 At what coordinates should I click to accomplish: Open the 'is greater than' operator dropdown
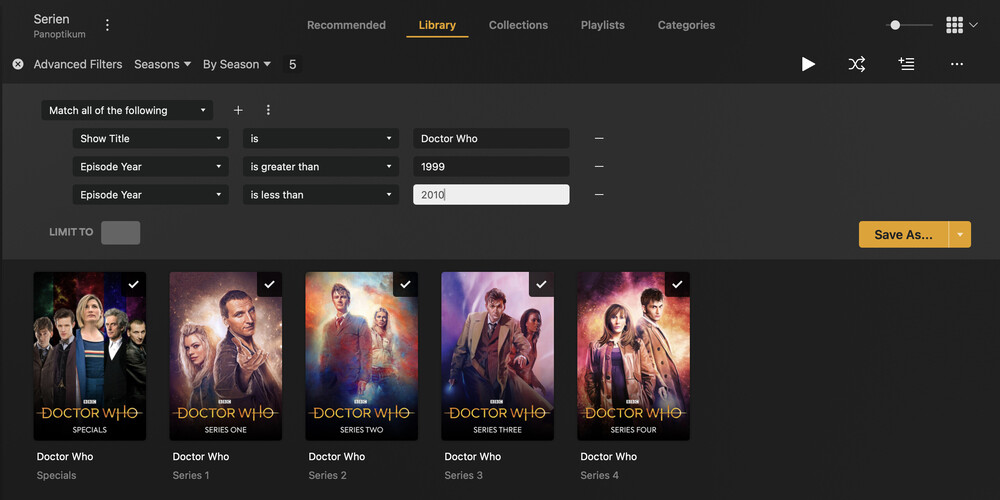point(321,166)
